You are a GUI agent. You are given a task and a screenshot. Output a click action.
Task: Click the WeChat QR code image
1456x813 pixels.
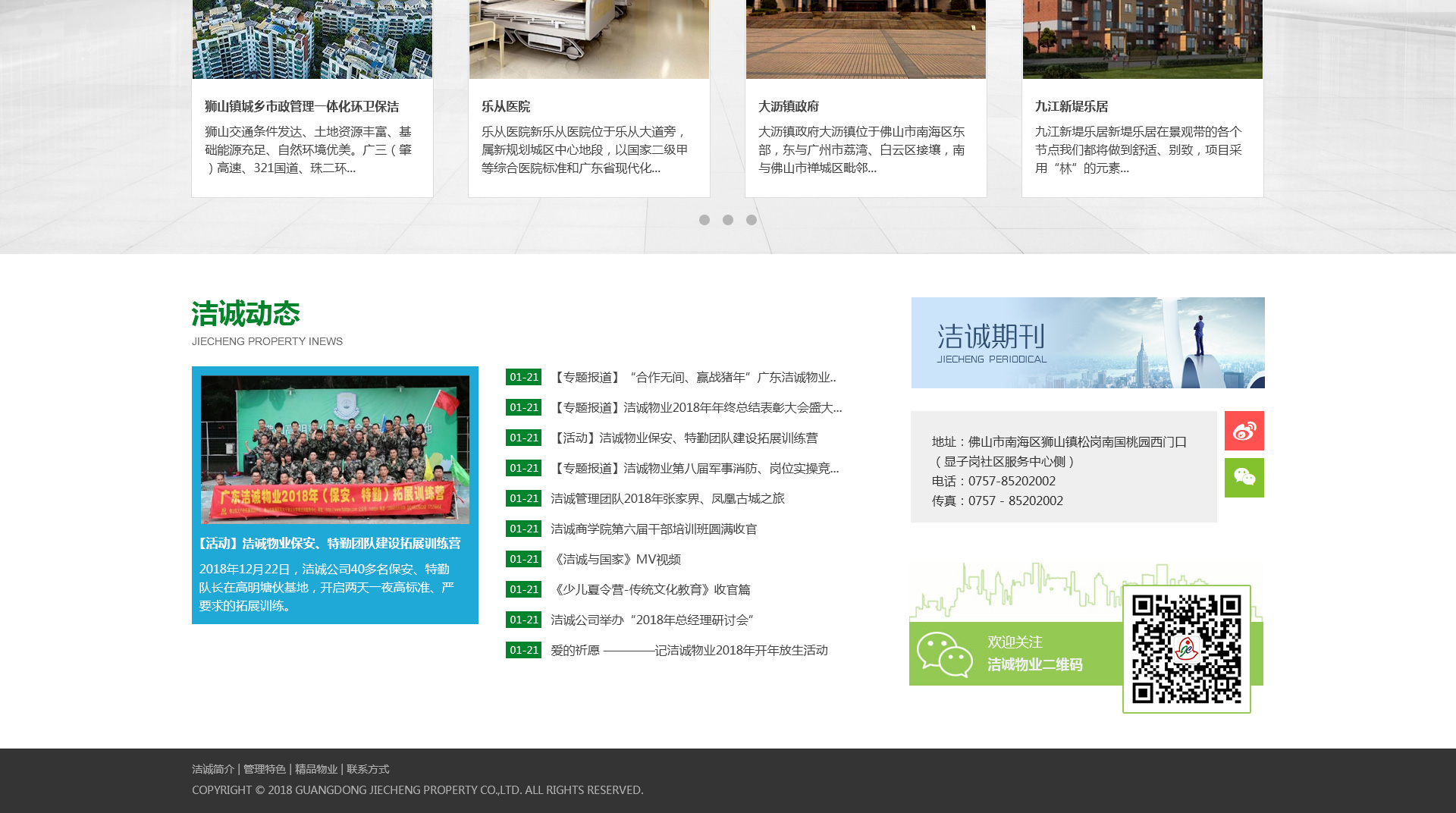click(x=1186, y=649)
